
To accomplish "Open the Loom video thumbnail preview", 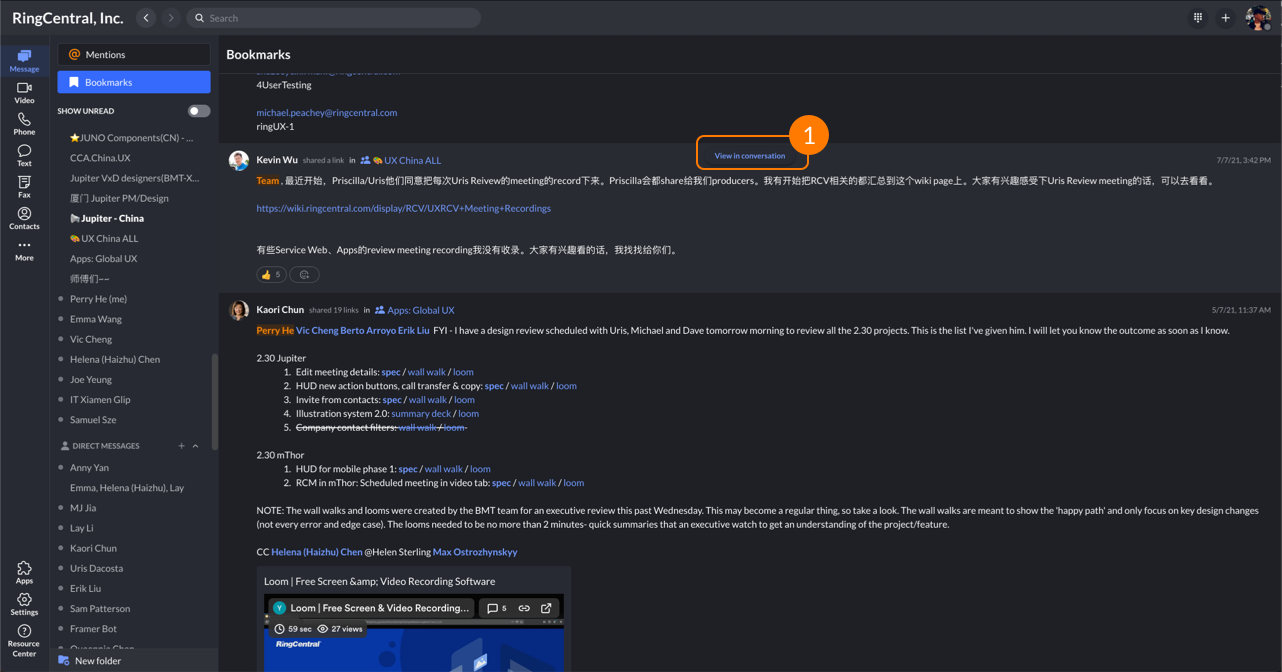I will (x=413, y=640).
